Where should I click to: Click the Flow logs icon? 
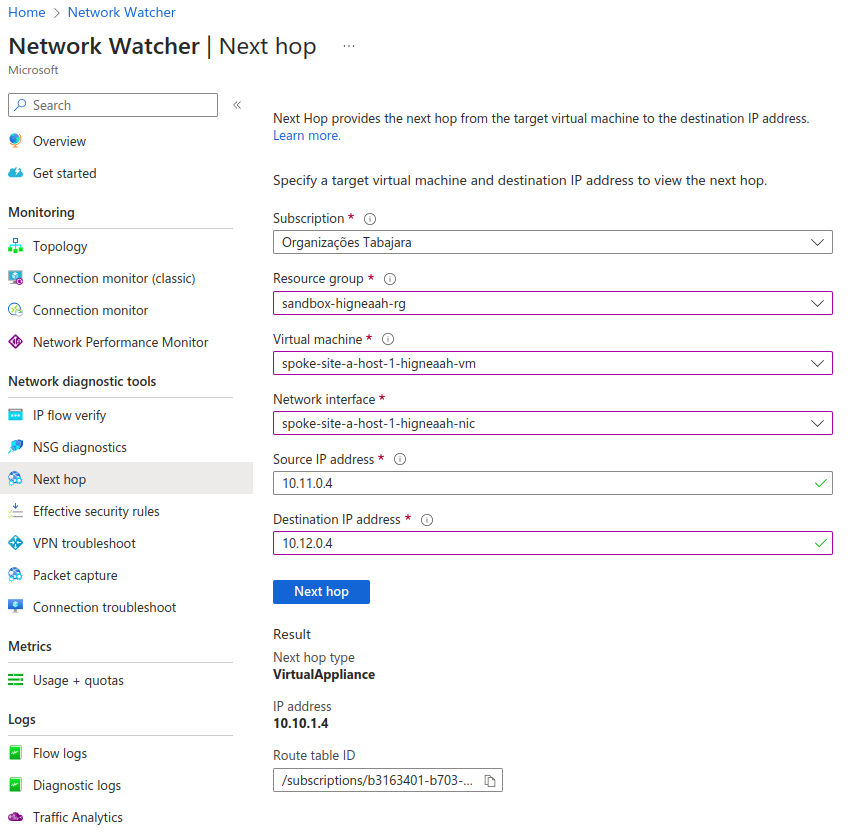(x=15, y=752)
